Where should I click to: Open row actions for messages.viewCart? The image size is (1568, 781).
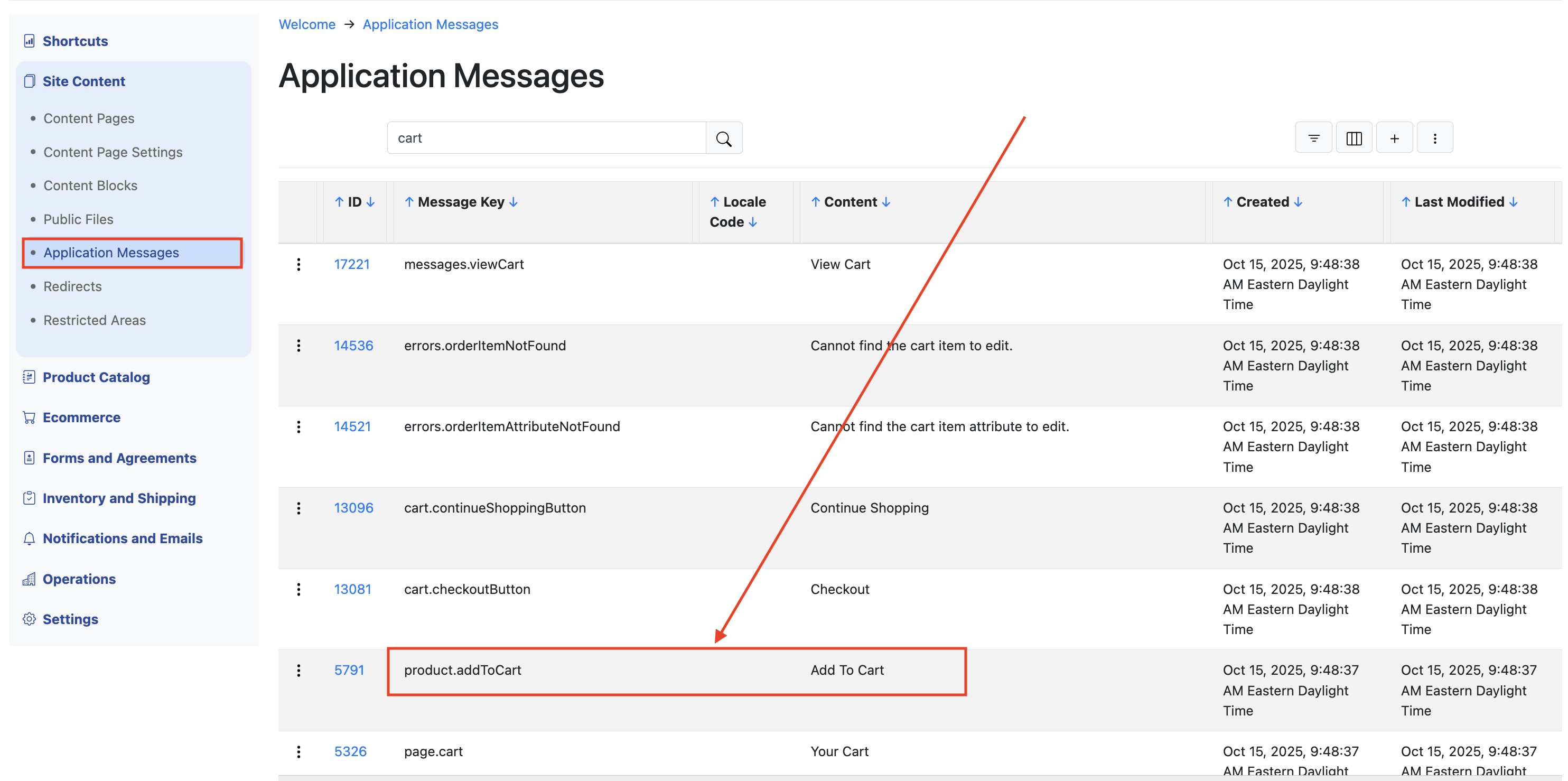coord(298,264)
